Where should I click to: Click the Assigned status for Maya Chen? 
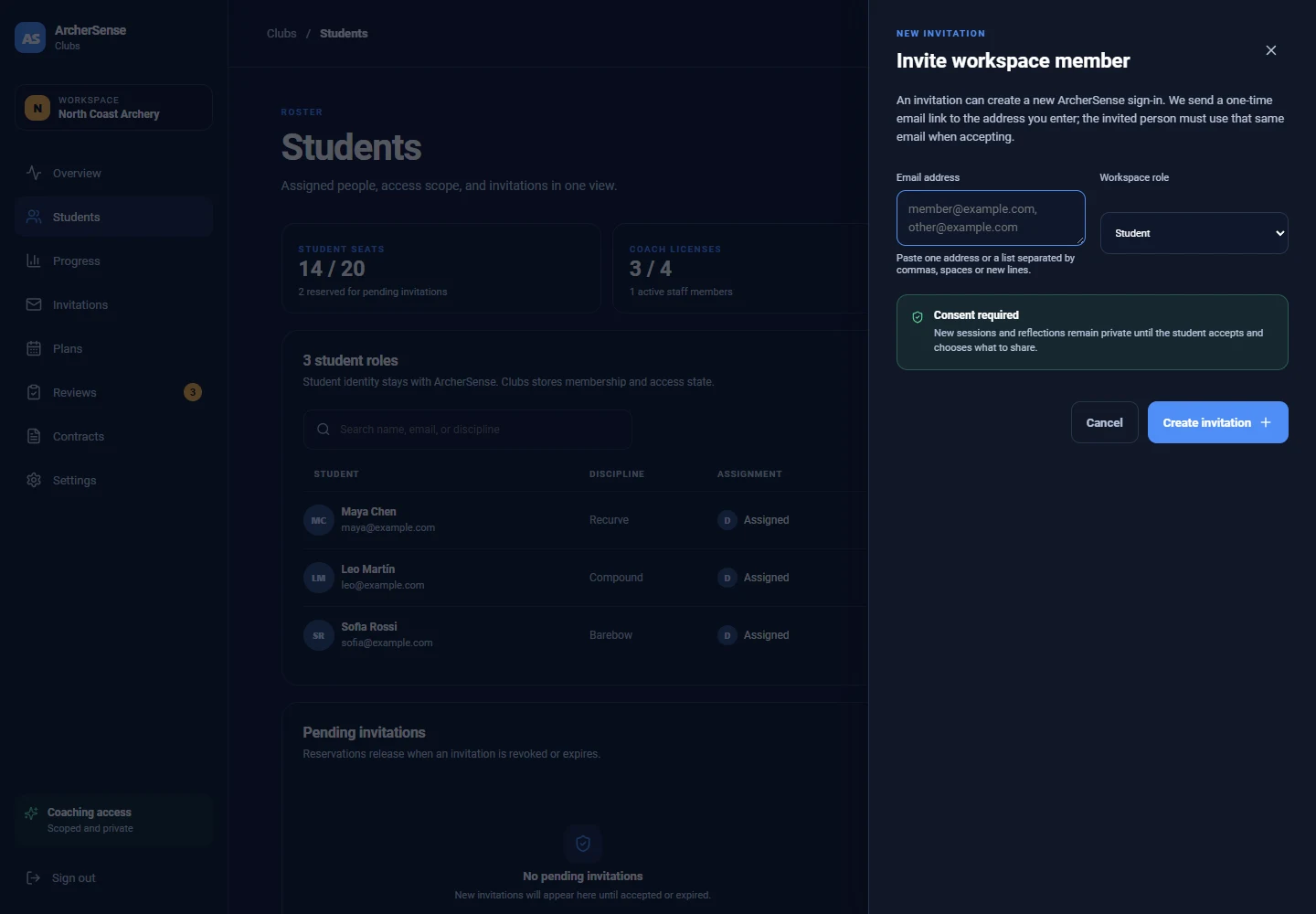766,520
